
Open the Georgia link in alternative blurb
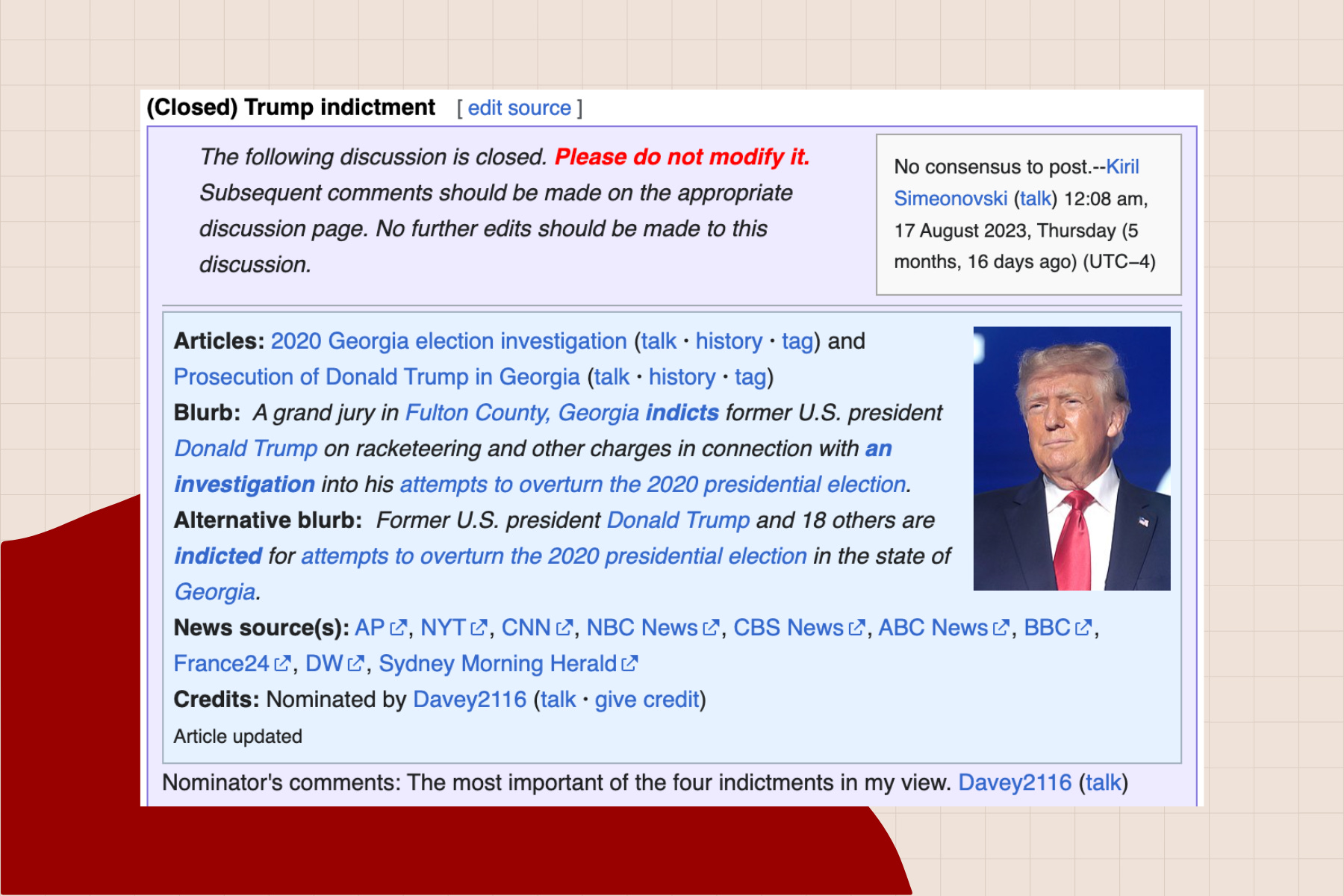(215, 592)
